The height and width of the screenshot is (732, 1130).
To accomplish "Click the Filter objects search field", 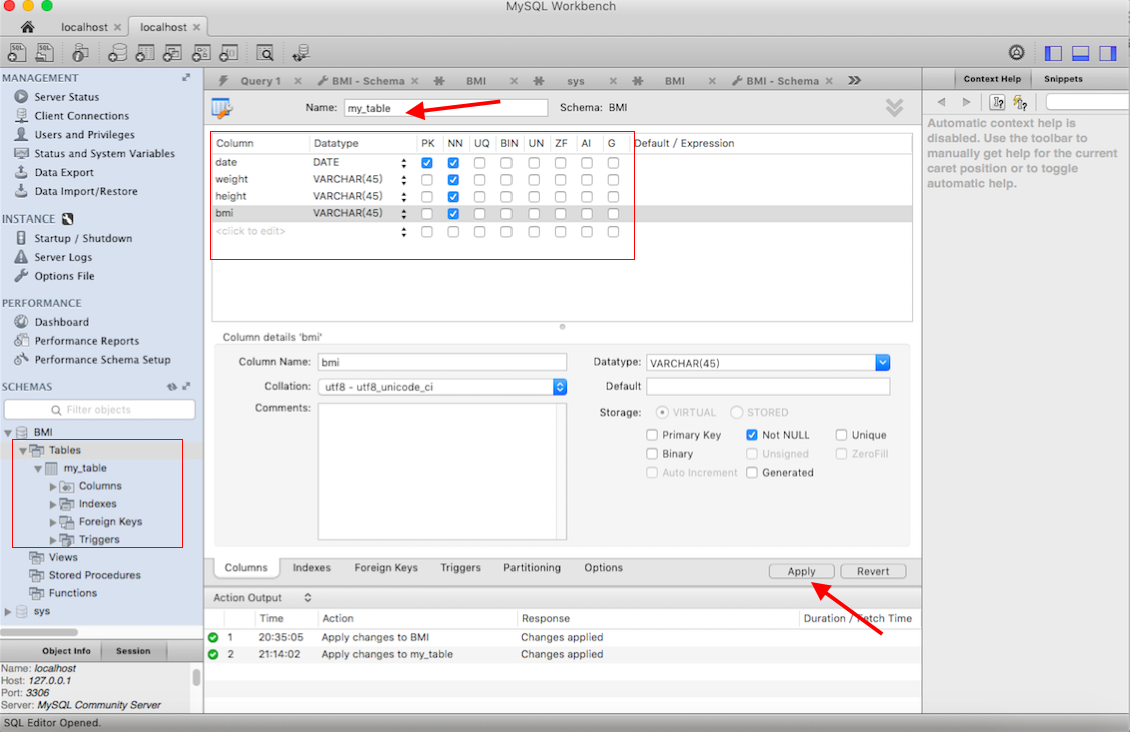I will coord(99,409).
